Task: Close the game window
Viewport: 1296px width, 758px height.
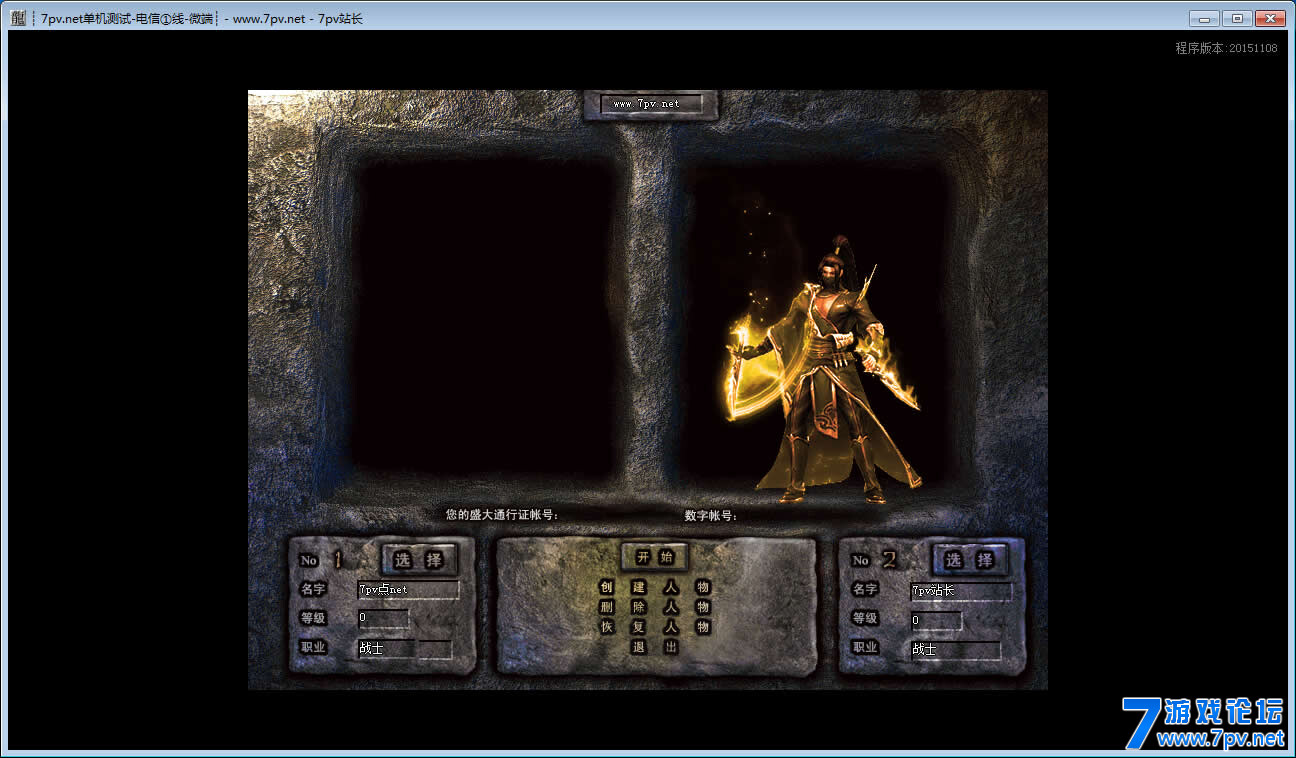Action: (1270, 18)
